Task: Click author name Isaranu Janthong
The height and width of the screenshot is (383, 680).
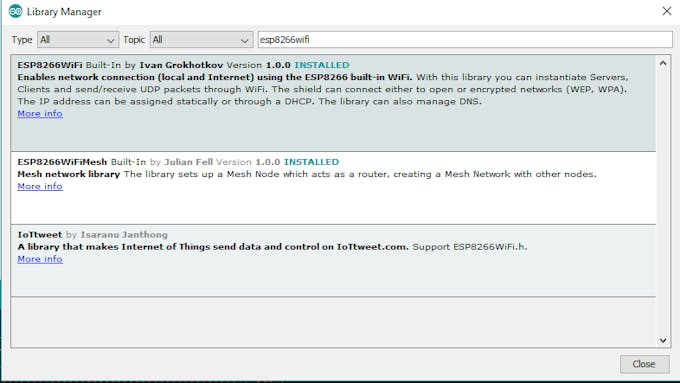Action: (x=124, y=235)
